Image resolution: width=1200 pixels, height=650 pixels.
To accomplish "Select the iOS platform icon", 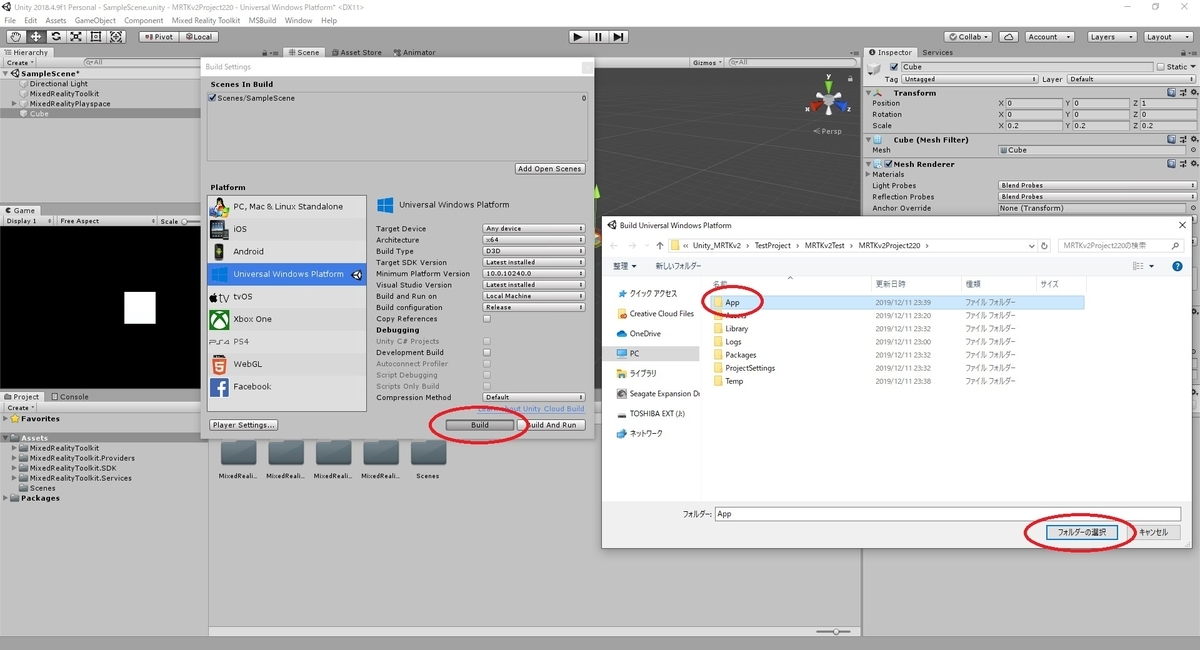I will click(x=219, y=229).
